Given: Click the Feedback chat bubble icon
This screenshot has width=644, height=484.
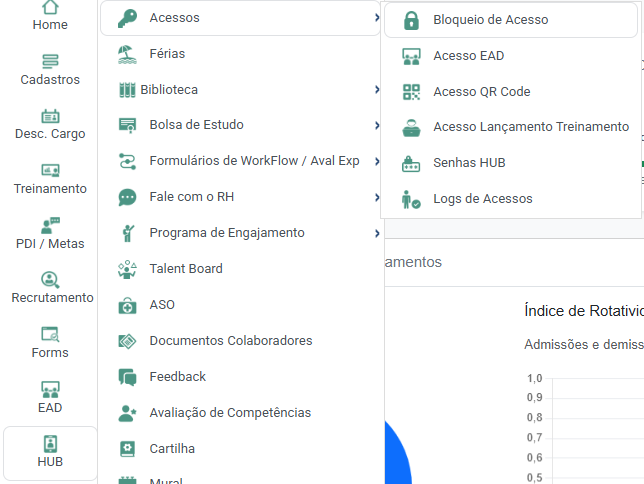Looking at the screenshot, I should tap(127, 377).
